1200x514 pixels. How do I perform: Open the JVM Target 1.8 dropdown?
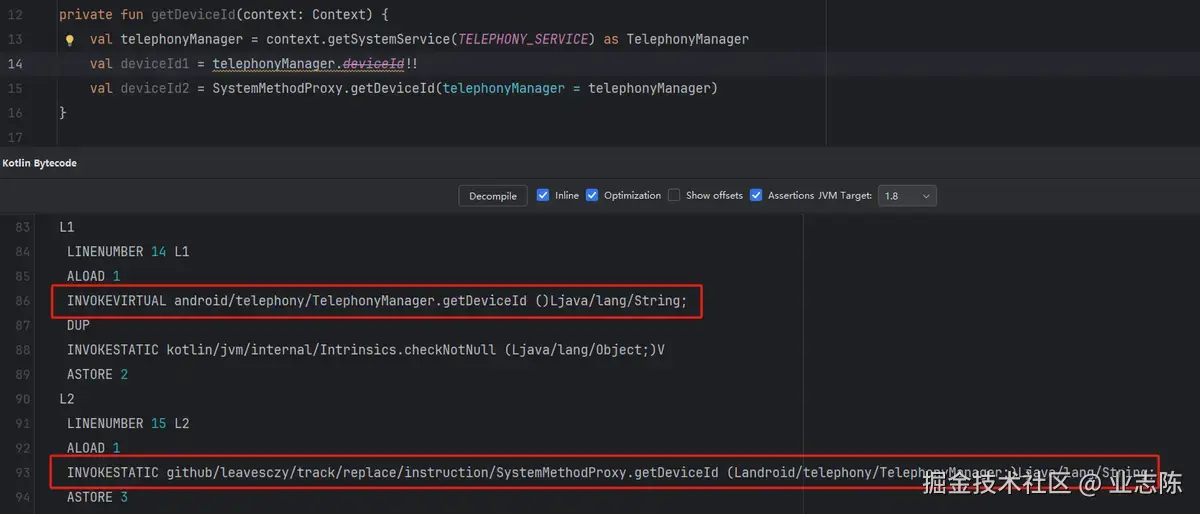[907, 196]
